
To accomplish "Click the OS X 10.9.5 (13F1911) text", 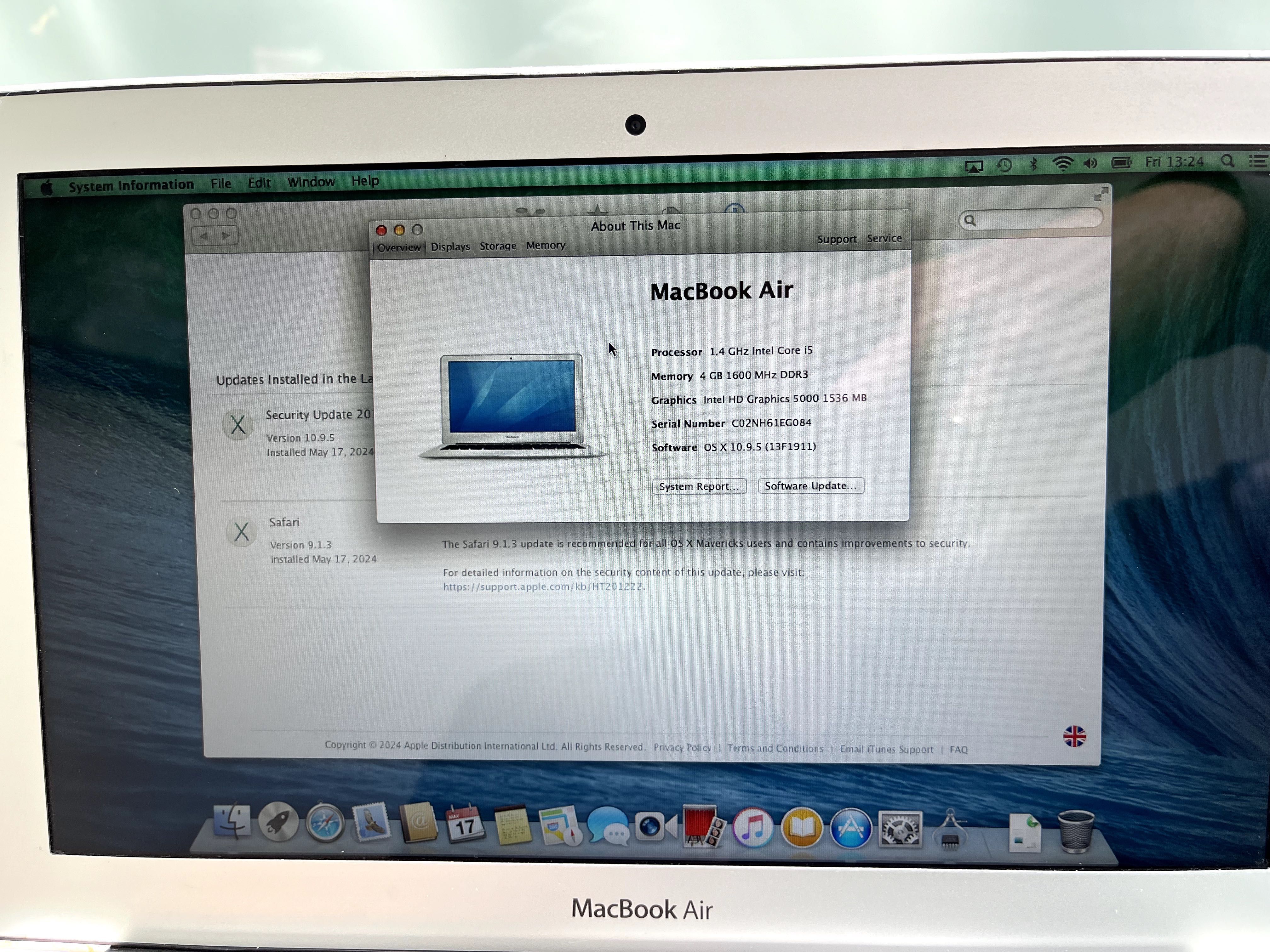I will pos(760,446).
